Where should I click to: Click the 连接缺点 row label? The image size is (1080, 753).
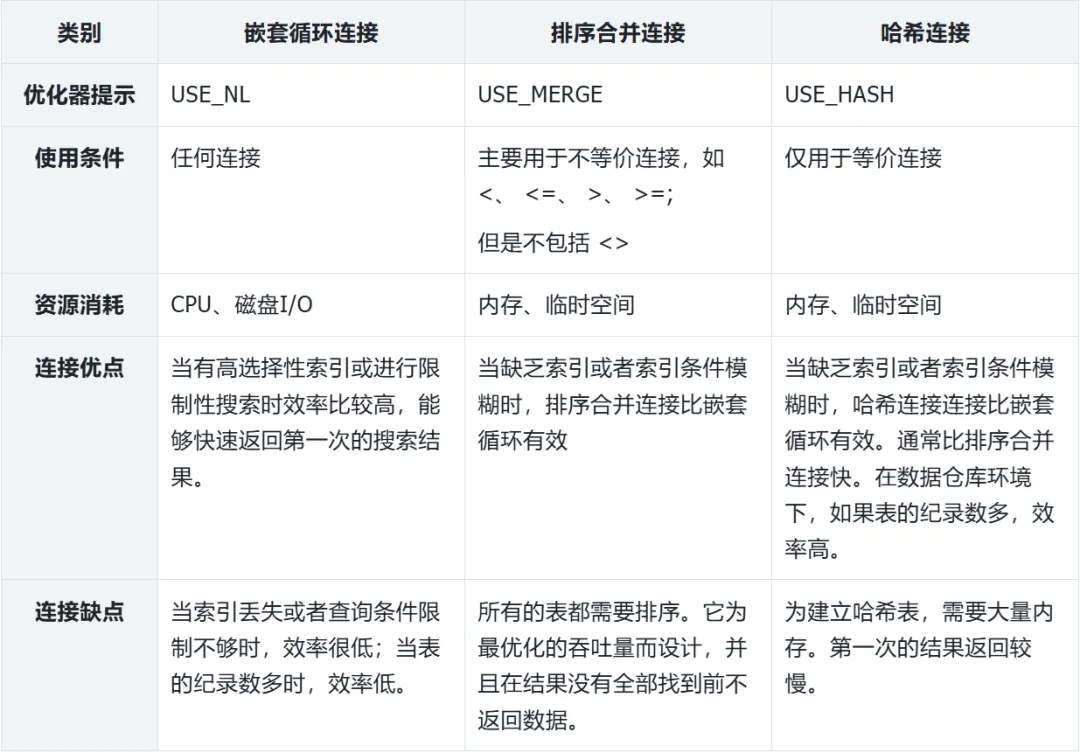click(79, 612)
